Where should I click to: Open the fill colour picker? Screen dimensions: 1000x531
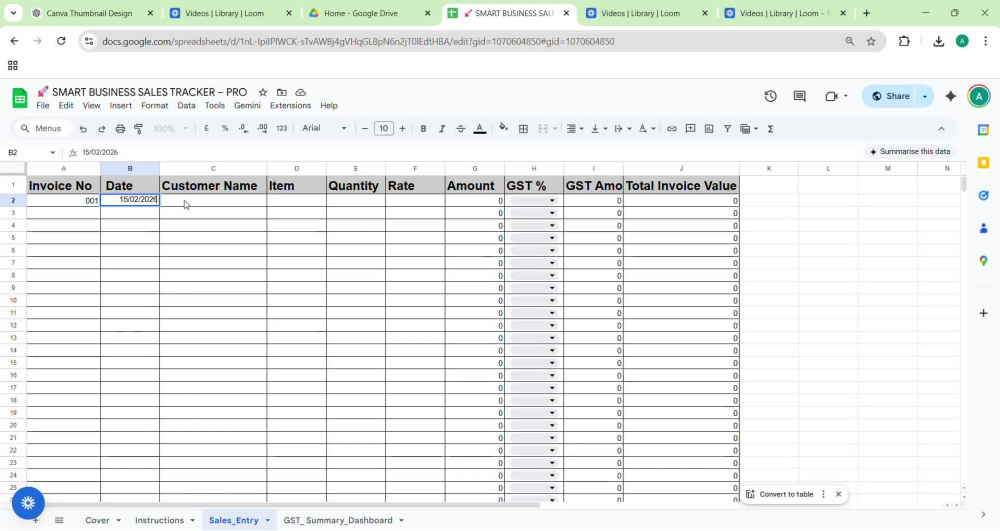[504, 128]
